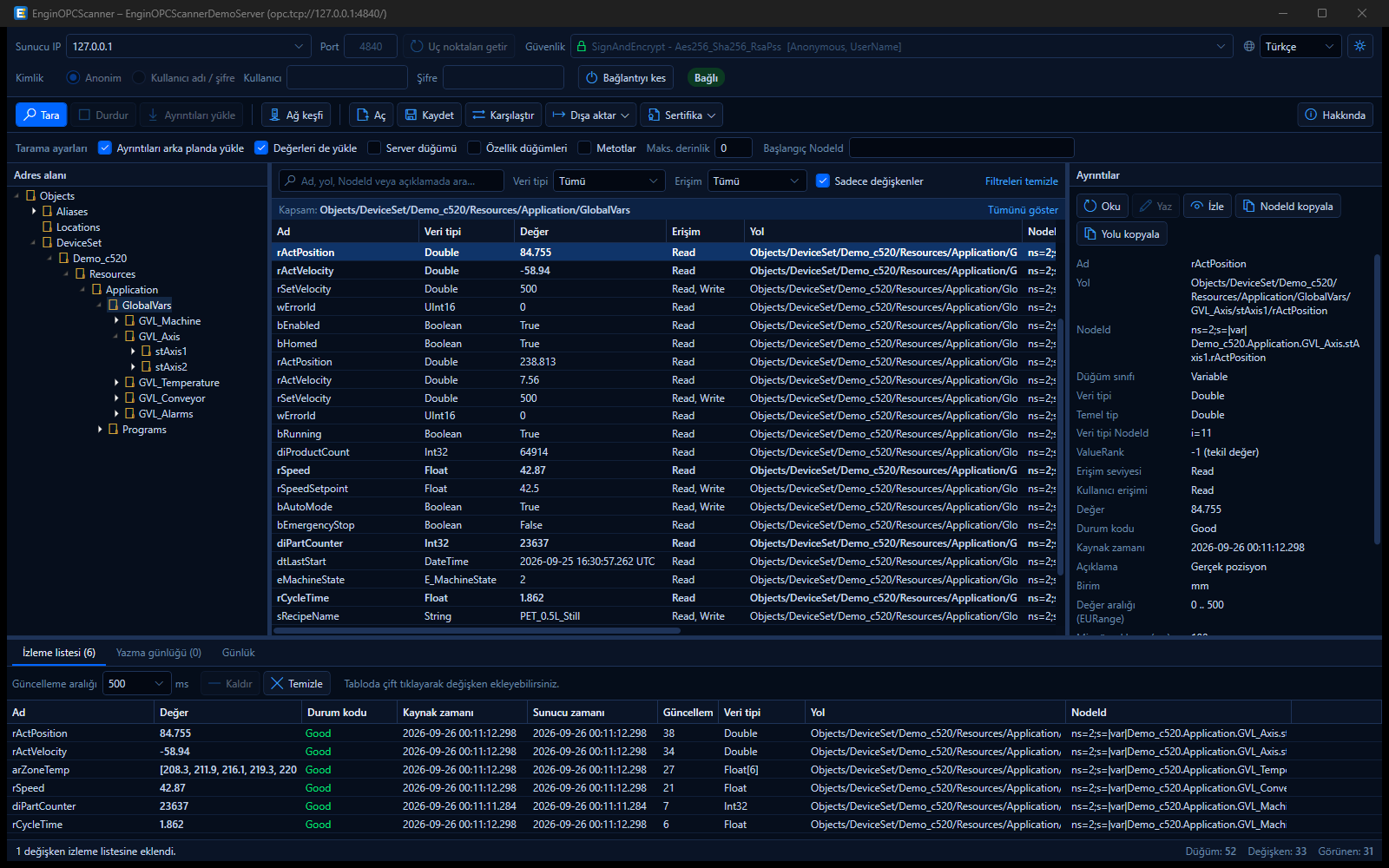This screenshot has height=868, width=1389.
Task: Open the Sertifika dropdown menu
Action: point(681,115)
